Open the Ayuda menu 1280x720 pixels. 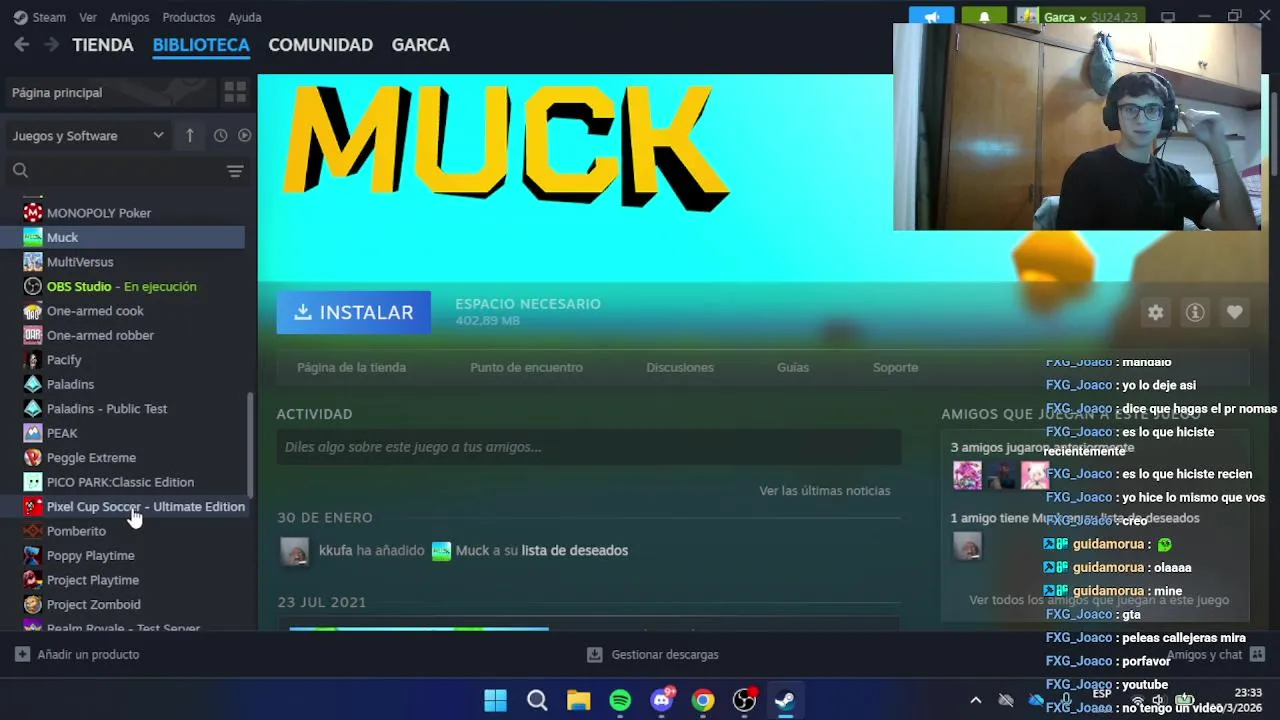click(244, 17)
